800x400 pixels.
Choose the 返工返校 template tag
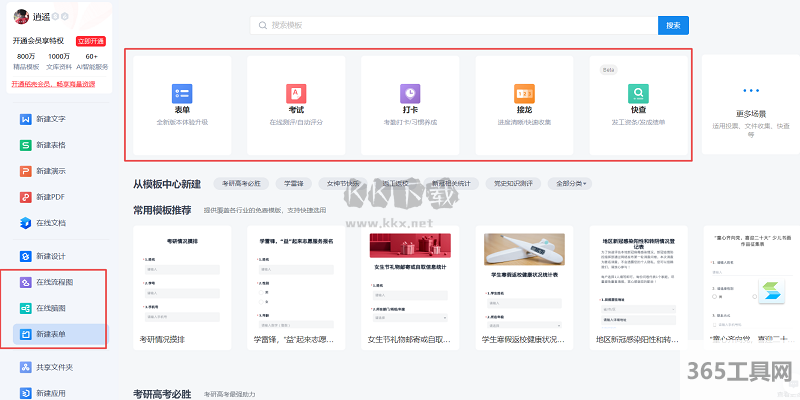pos(396,183)
